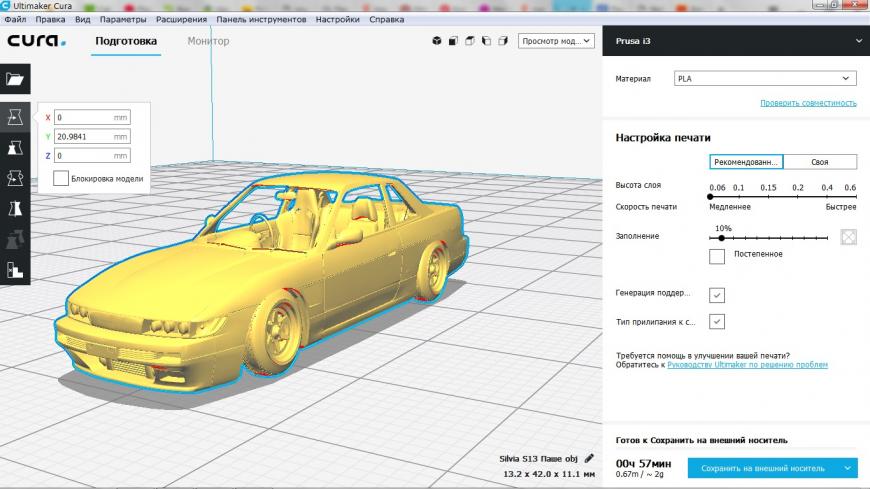Click Сохранить на внешний носитель button

tap(763, 468)
